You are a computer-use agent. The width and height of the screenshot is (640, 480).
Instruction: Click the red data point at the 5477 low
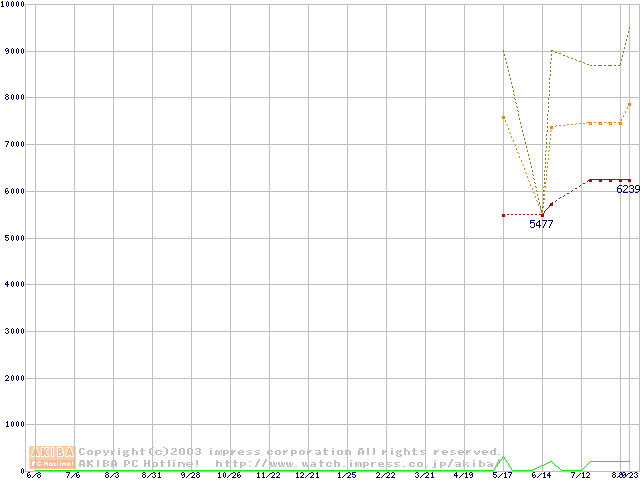click(542, 215)
